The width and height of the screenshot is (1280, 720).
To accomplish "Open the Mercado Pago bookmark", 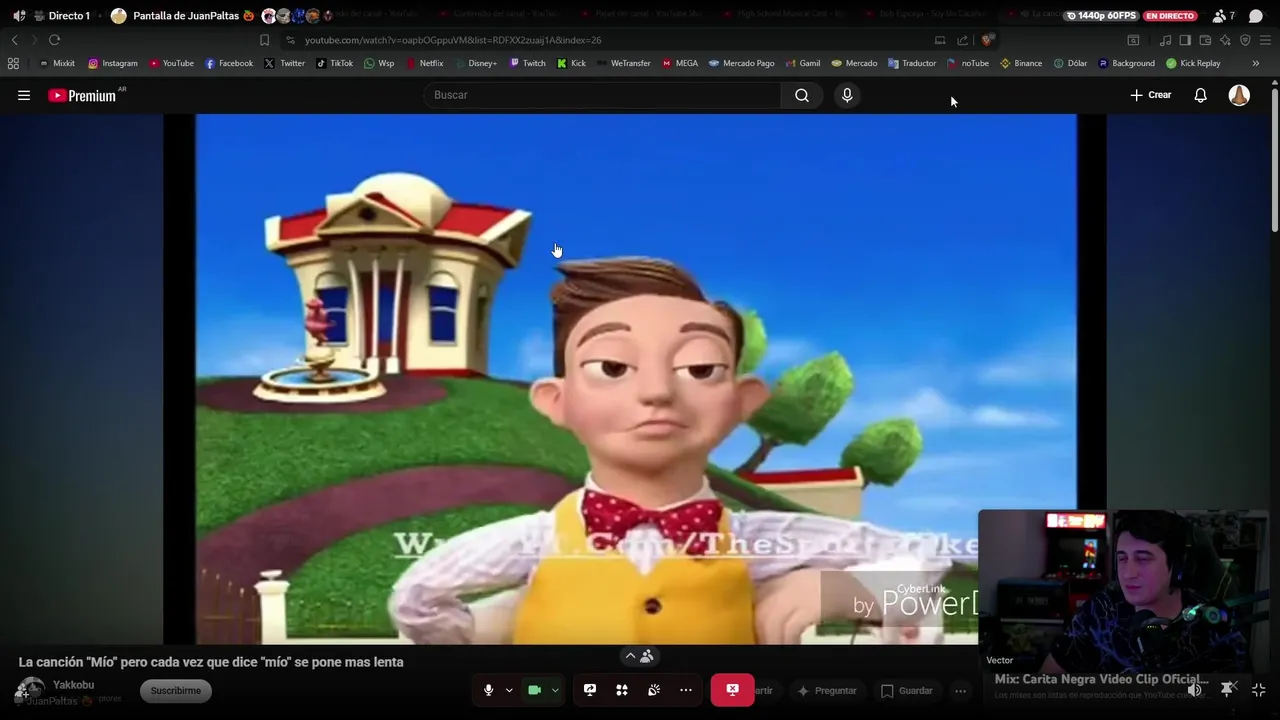I will (x=741, y=63).
